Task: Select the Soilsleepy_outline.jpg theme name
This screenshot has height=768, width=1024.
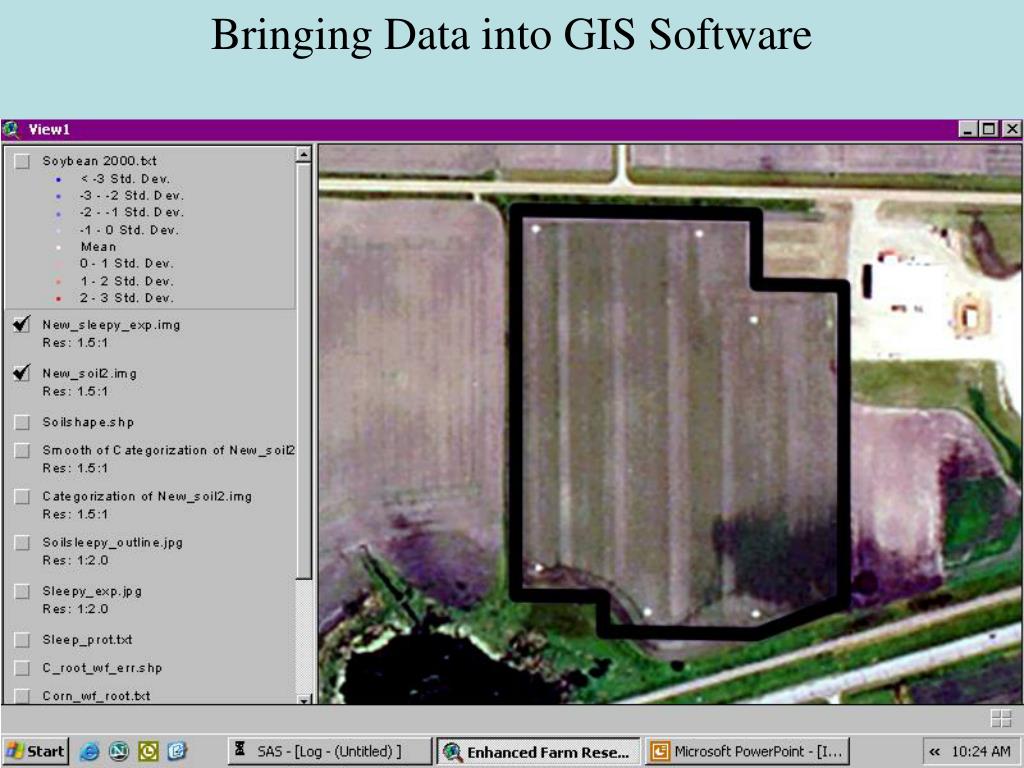Action: pos(112,543)
